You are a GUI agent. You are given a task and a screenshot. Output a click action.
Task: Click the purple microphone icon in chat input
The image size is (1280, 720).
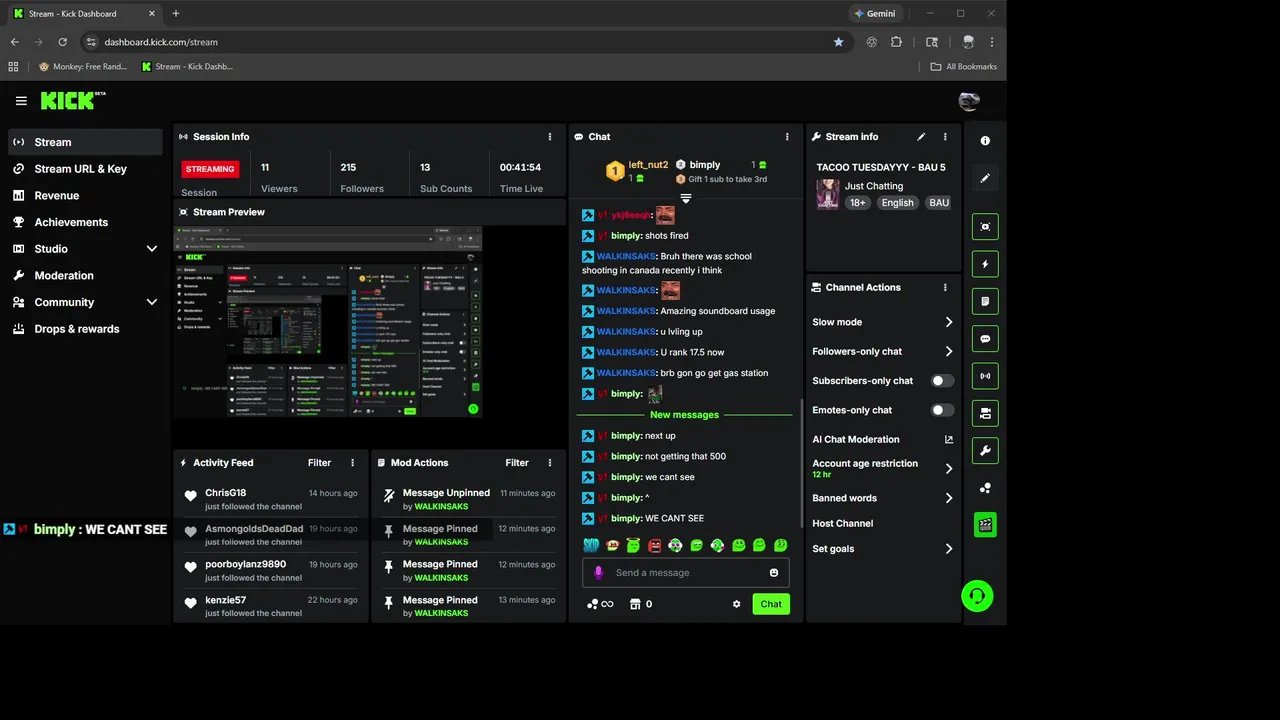pyautogui.click(x=599, y=573)
